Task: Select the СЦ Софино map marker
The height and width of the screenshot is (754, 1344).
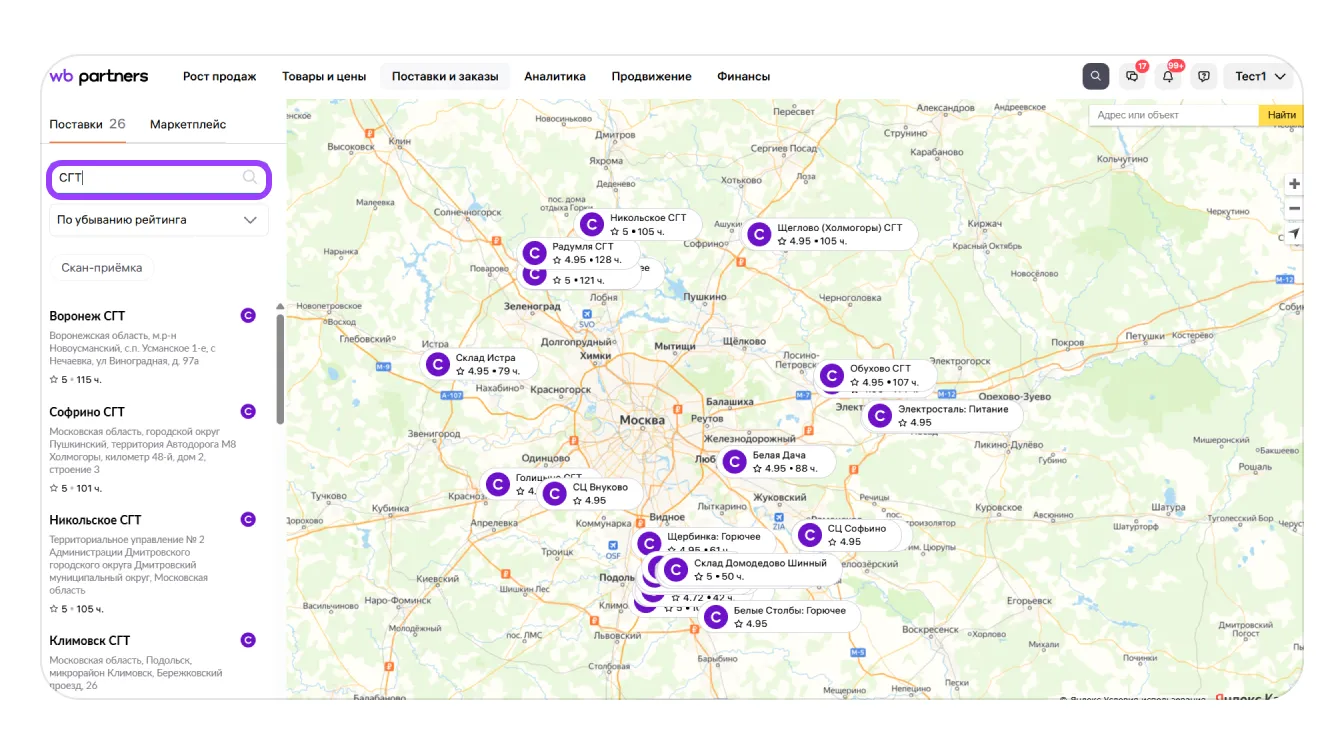Action: [x=850, y=535]
